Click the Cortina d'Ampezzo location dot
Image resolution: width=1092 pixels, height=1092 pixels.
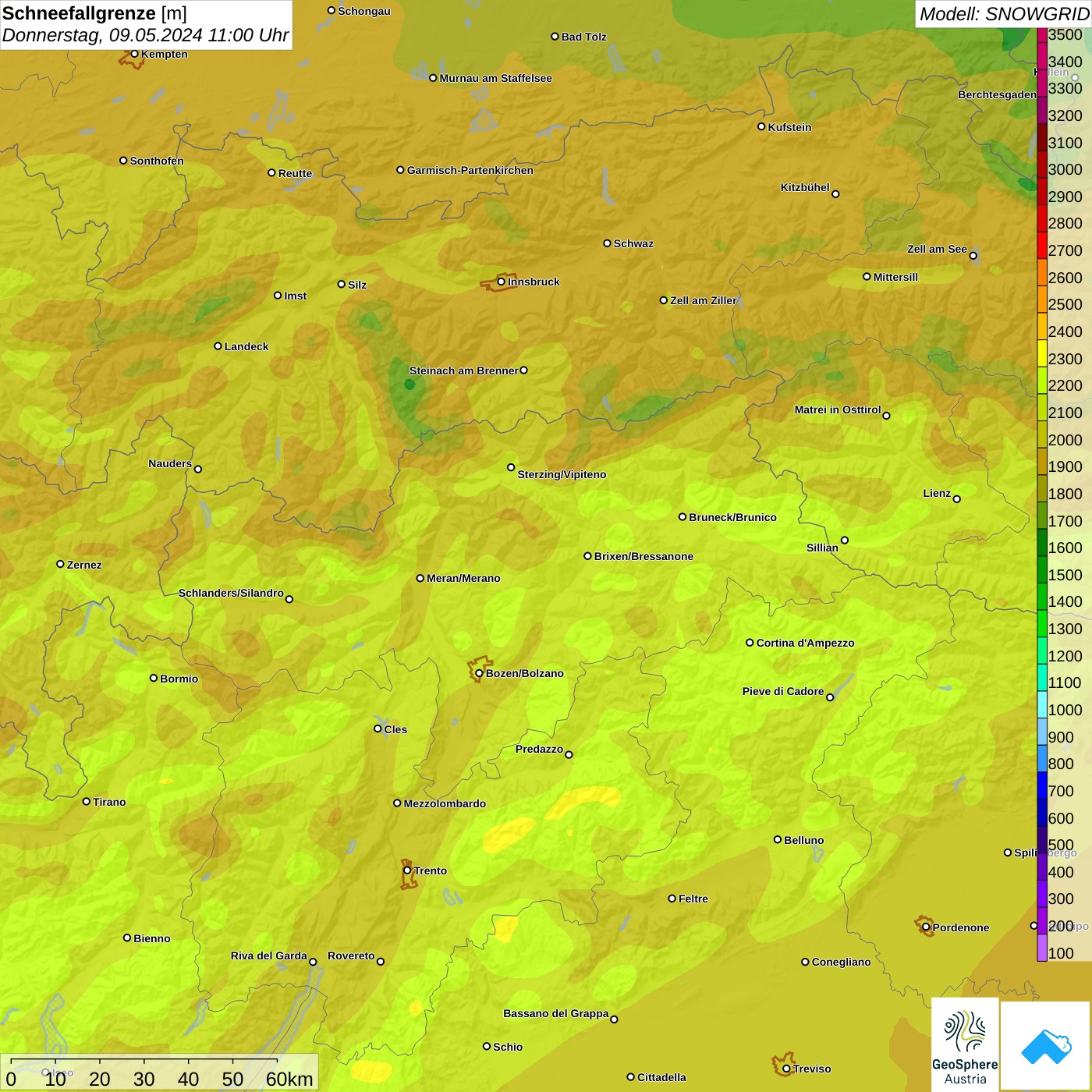pos(750,643)
